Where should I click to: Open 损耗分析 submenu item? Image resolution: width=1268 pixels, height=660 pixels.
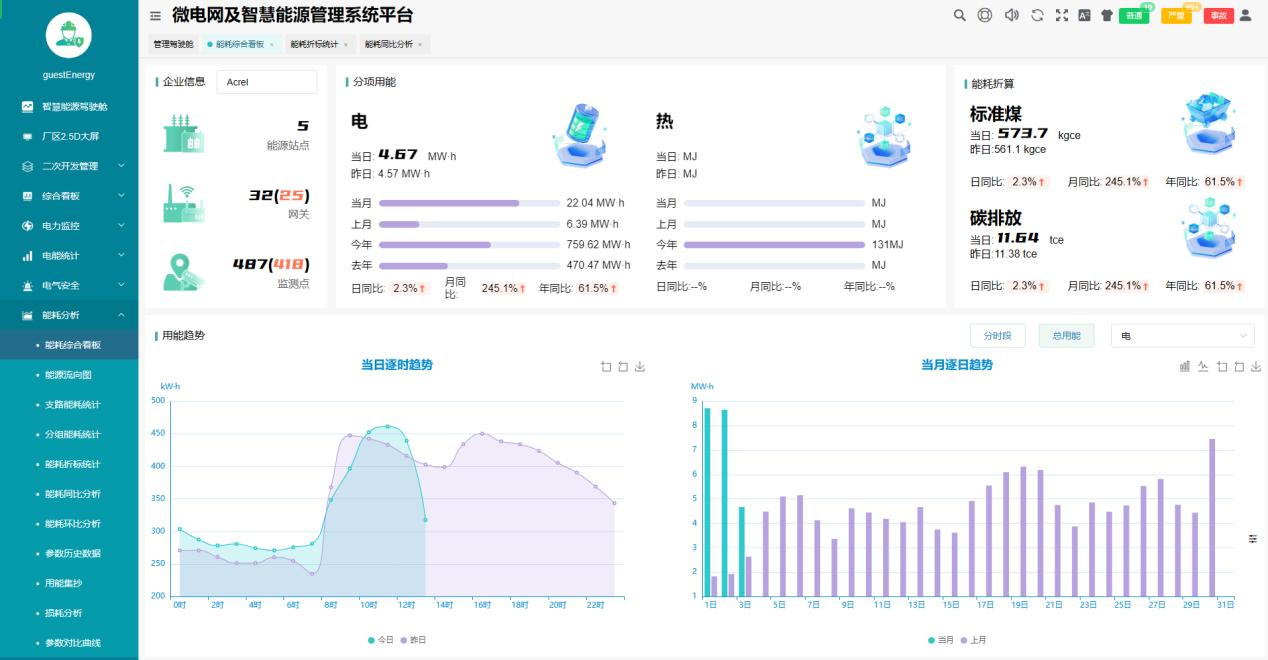coord(69,613)
